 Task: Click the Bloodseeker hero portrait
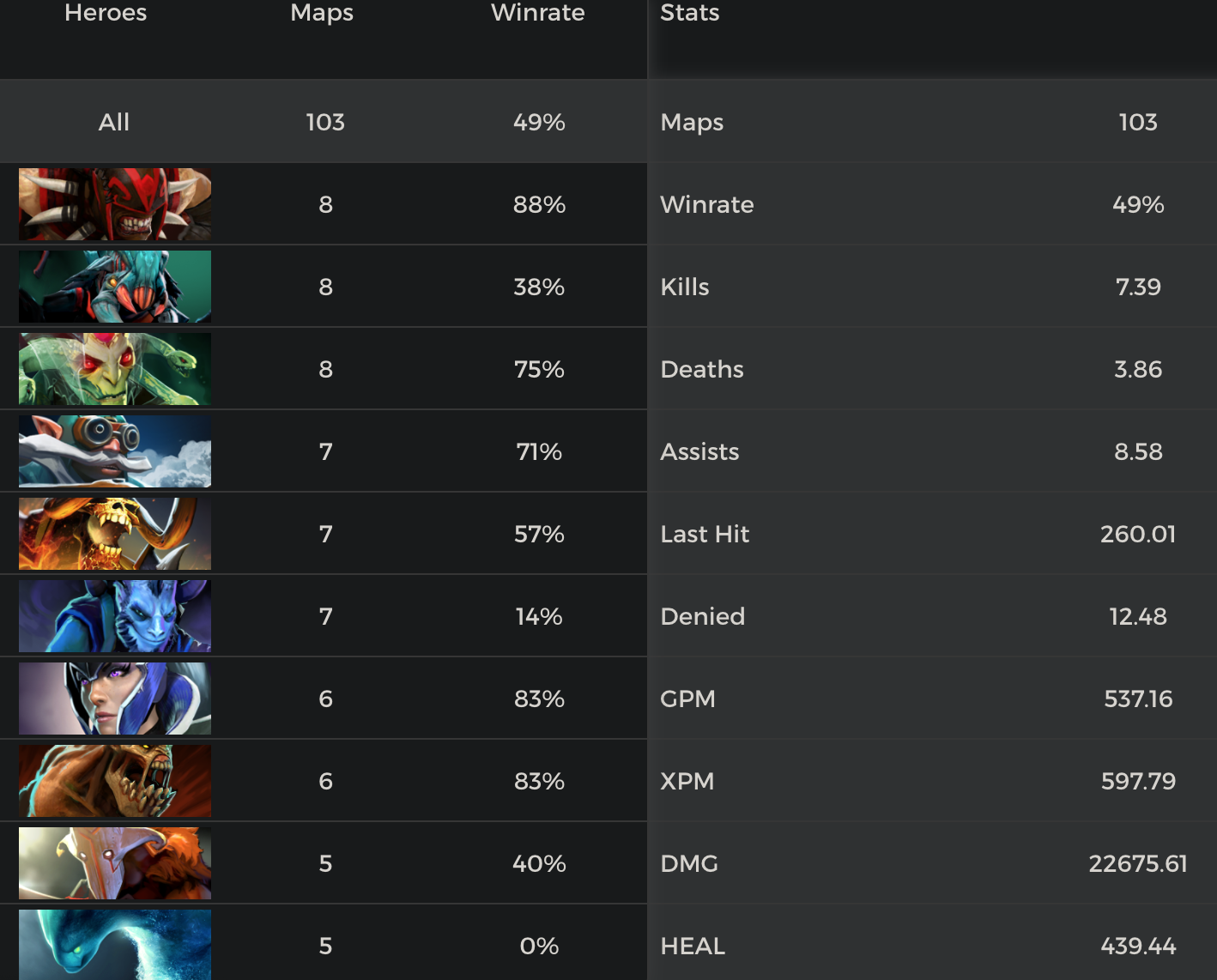point(115,204)
